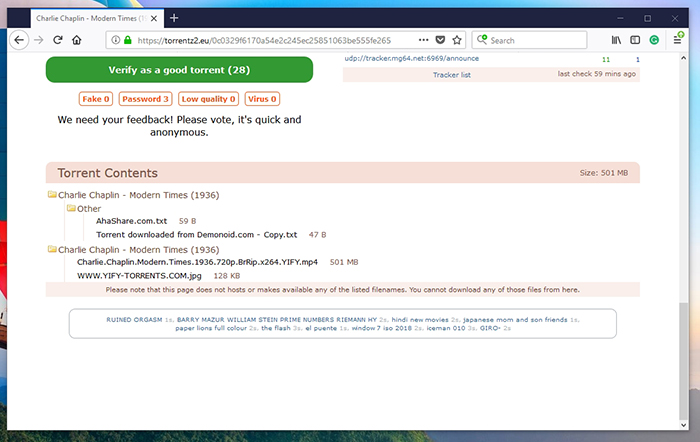Viewport: 700px width, 442px height.
Task: Click the first Charlie Chaplin folder icon
Action: click(52, 194)
